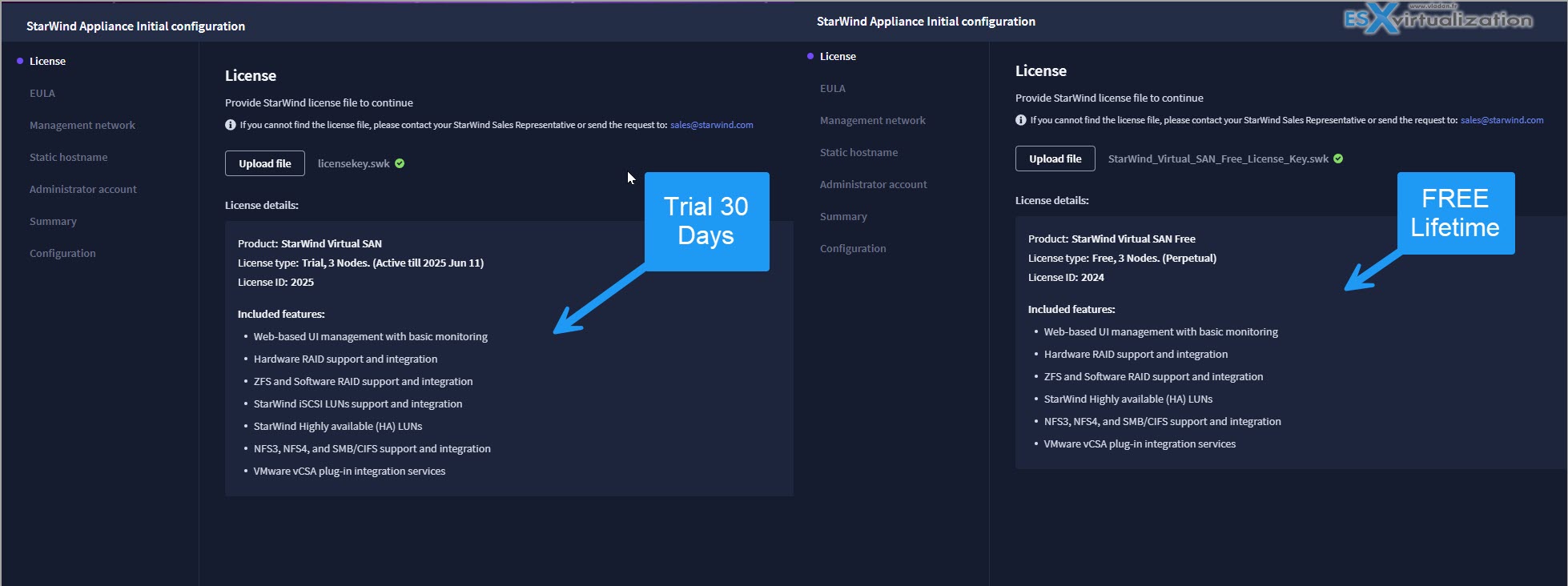This screenshot has width=1568, height=586.
Task: Open Administrator account step in left sidebar
Action: click(x=83, y=189)
